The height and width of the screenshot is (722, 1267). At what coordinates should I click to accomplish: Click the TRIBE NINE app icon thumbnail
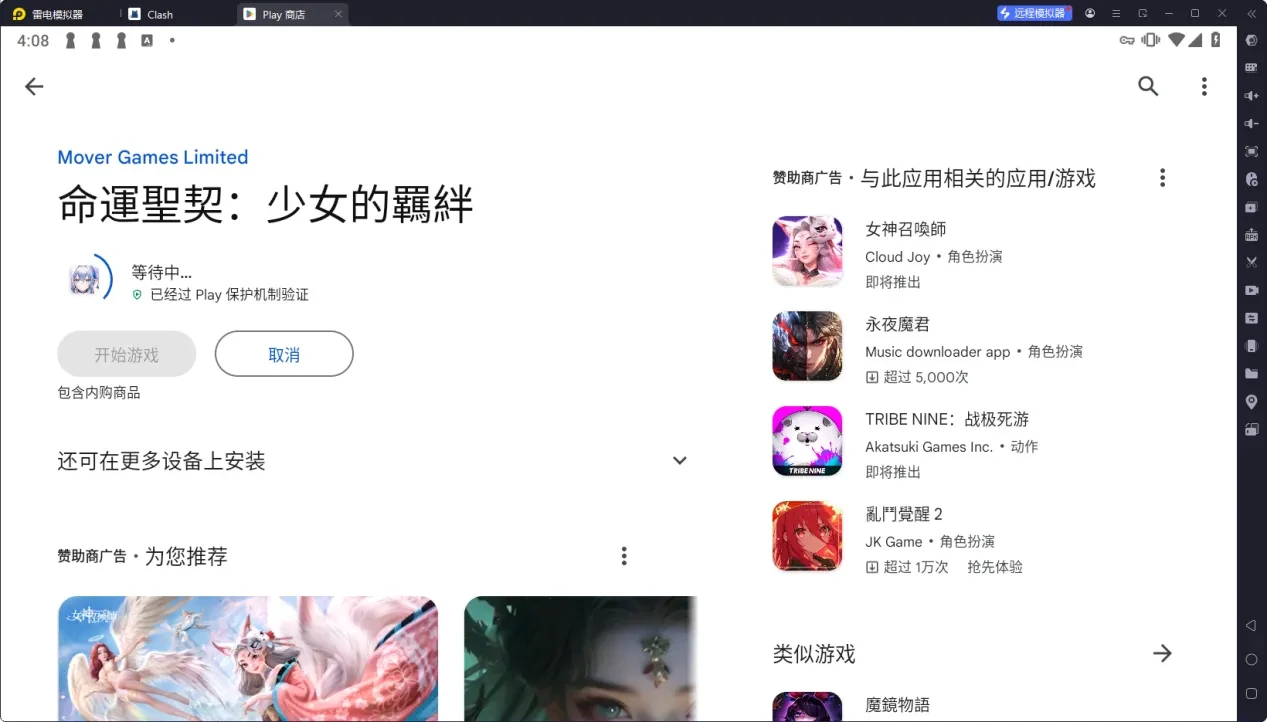tap(807, 441)
